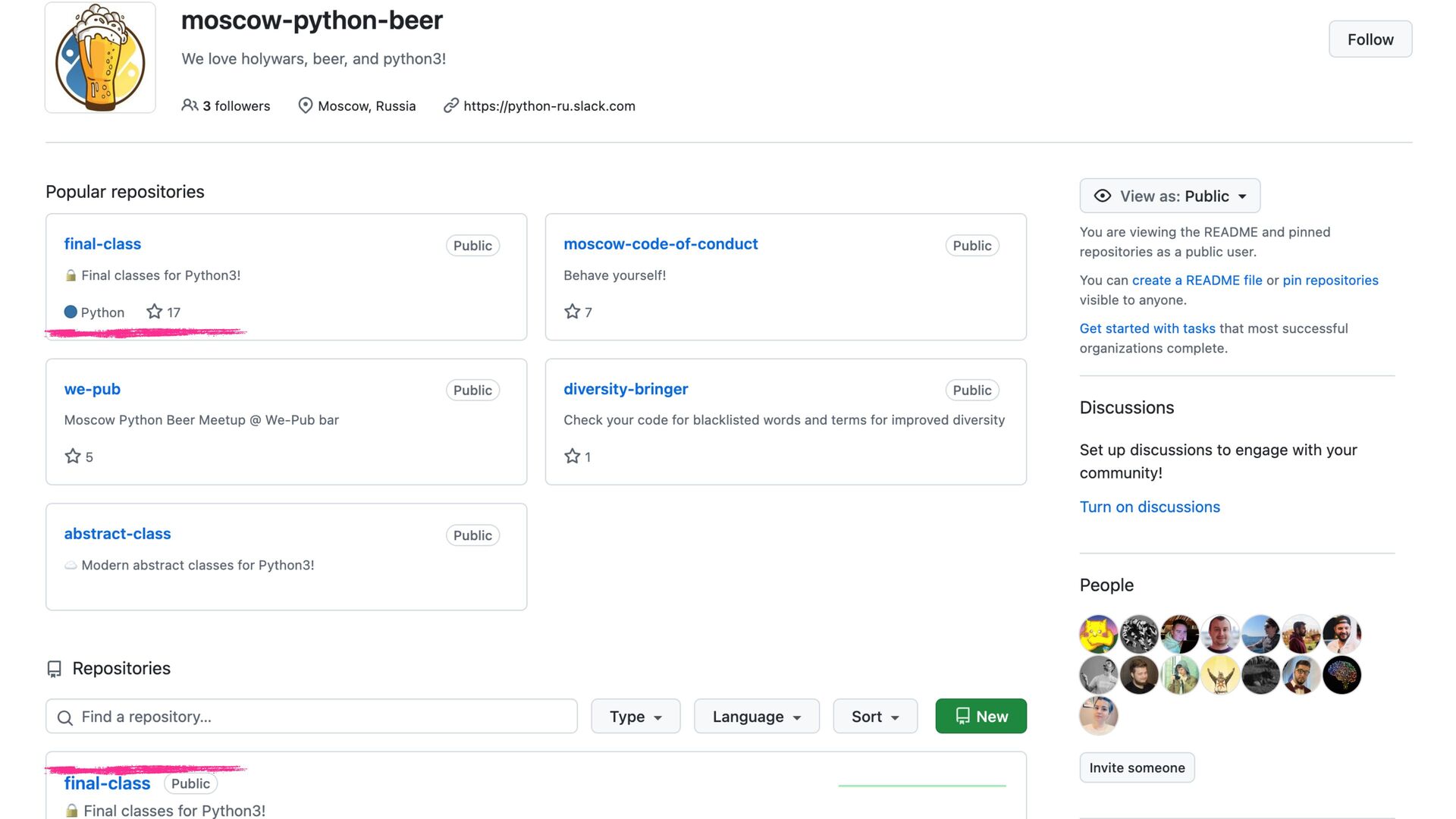Click the first member avatar under People
The height and width of the screenshot is (819, 1456).
coord(1098,634)
